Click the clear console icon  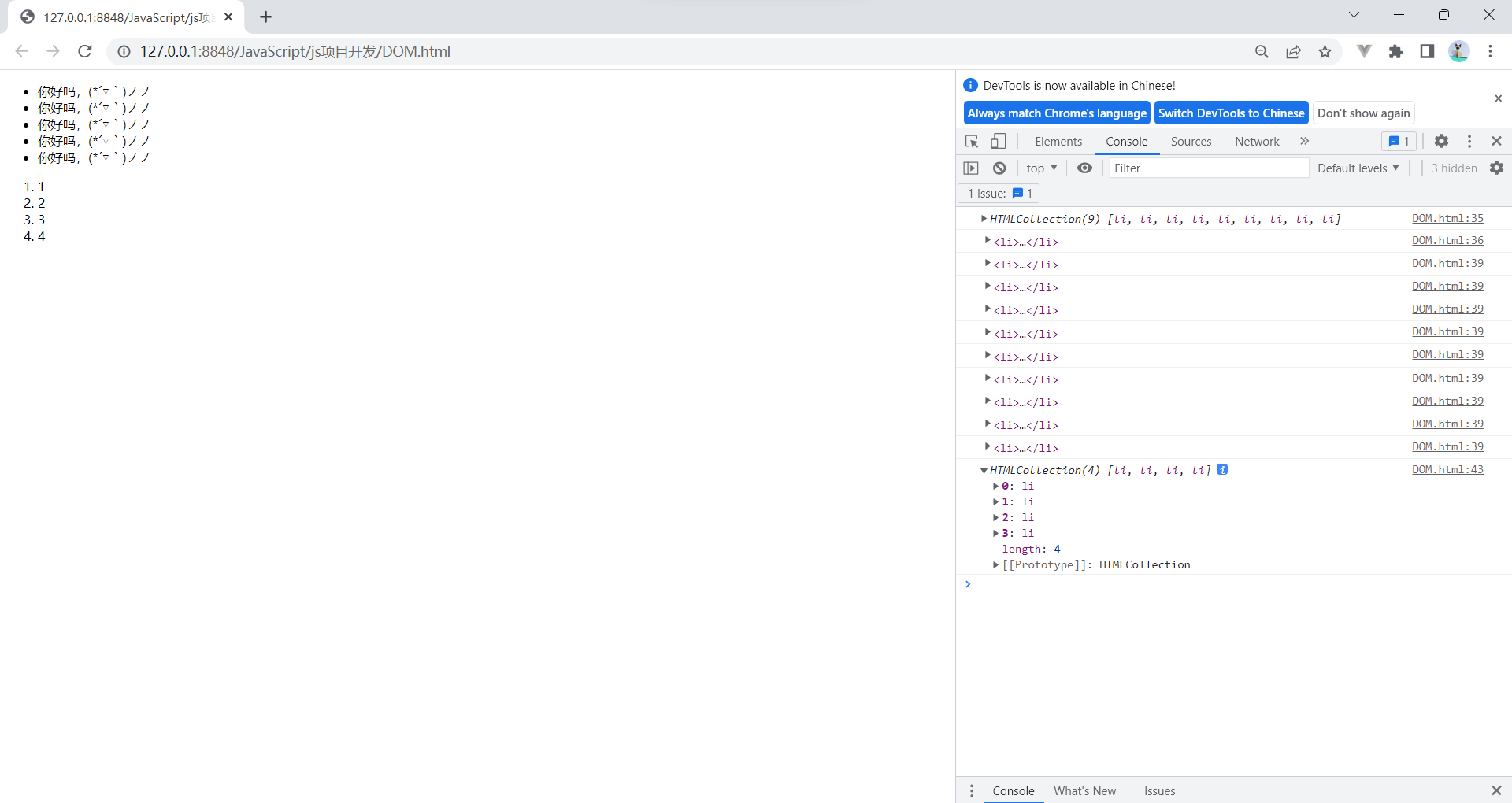(x=999, y=168)
